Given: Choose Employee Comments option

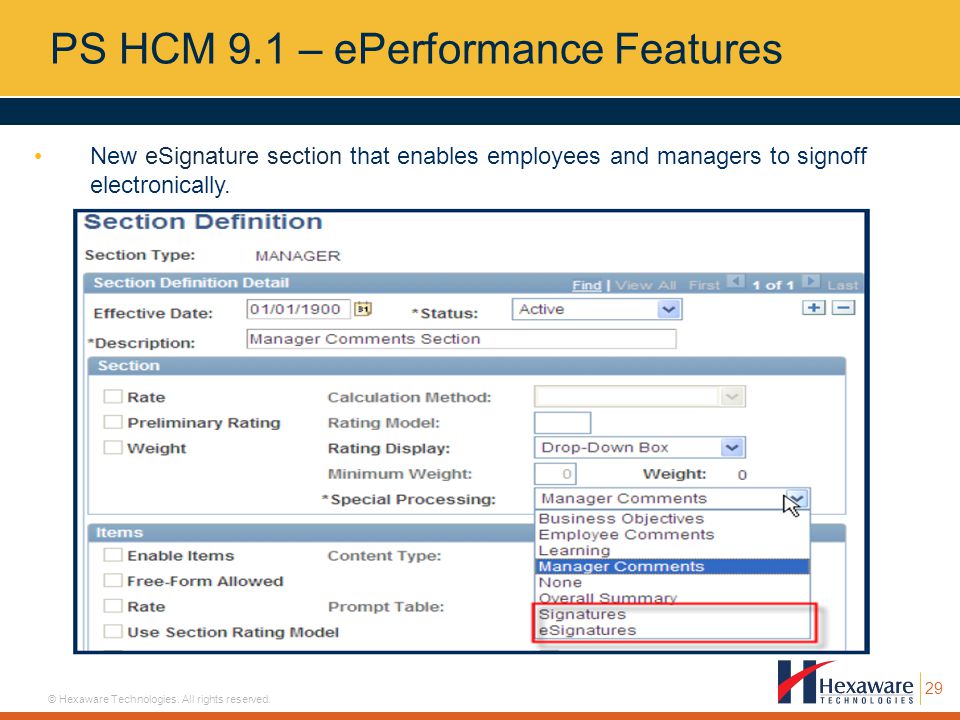Looking at the screenshot, I should 626,534.
